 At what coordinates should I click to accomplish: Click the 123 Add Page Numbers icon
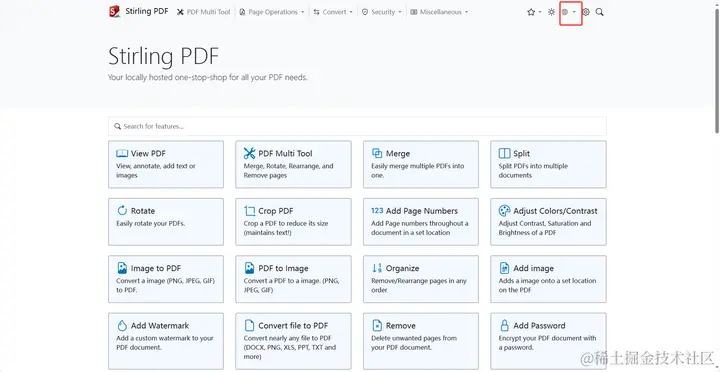pos(377,210)
